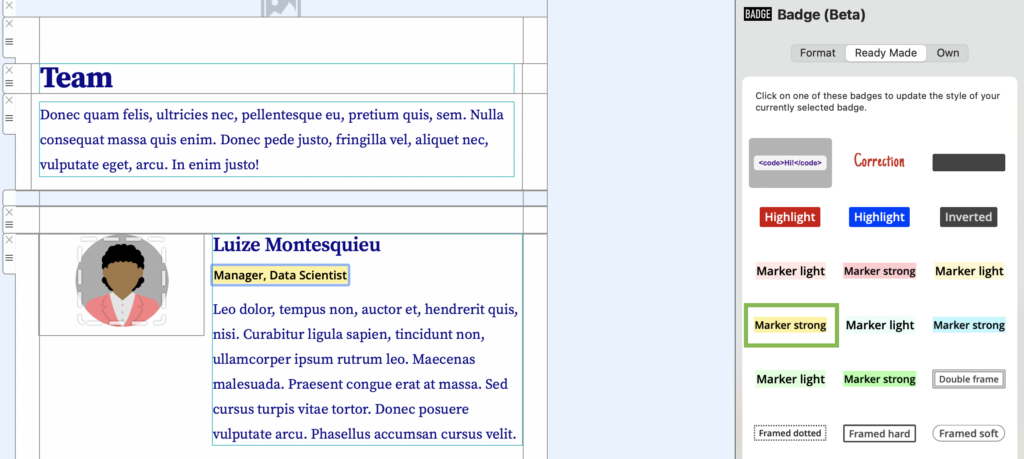This screenshot has height=459, width=1024.
Task: Click the handle icon beside the Donec quam paragraph
Action: [x=9, y=118]
